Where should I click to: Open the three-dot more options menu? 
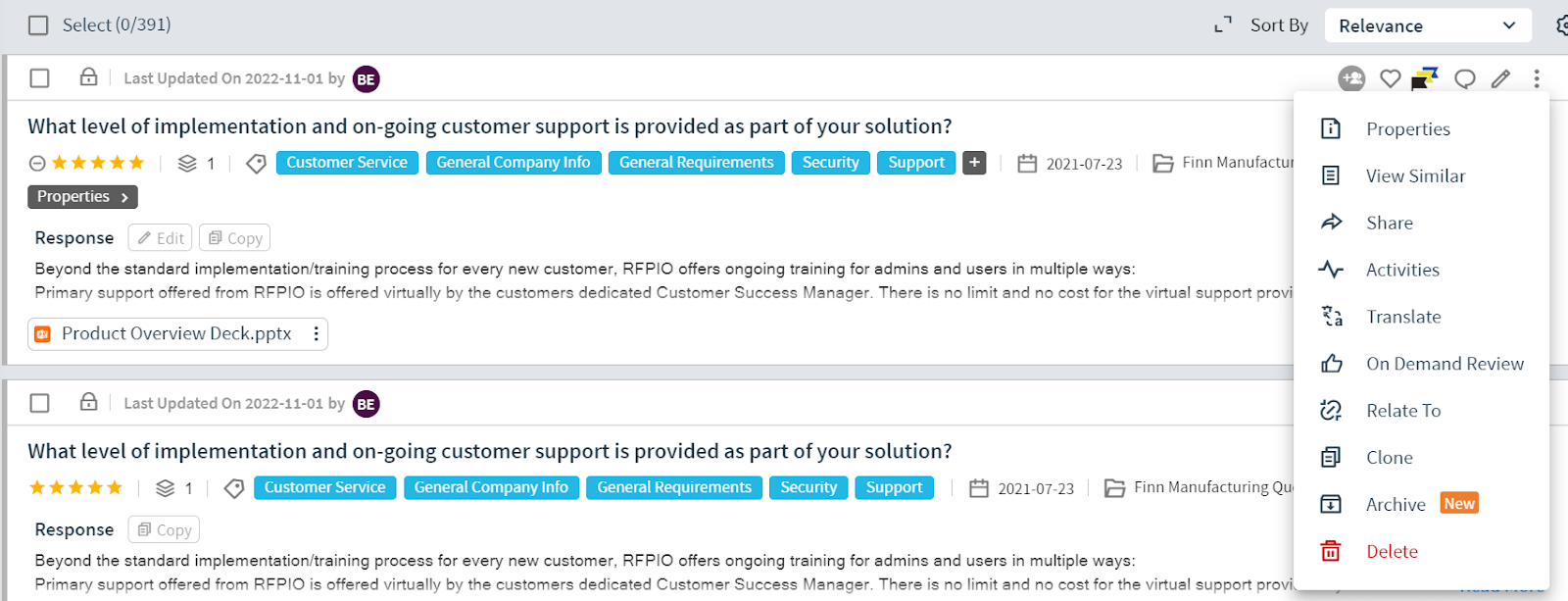click(1537, 78)
